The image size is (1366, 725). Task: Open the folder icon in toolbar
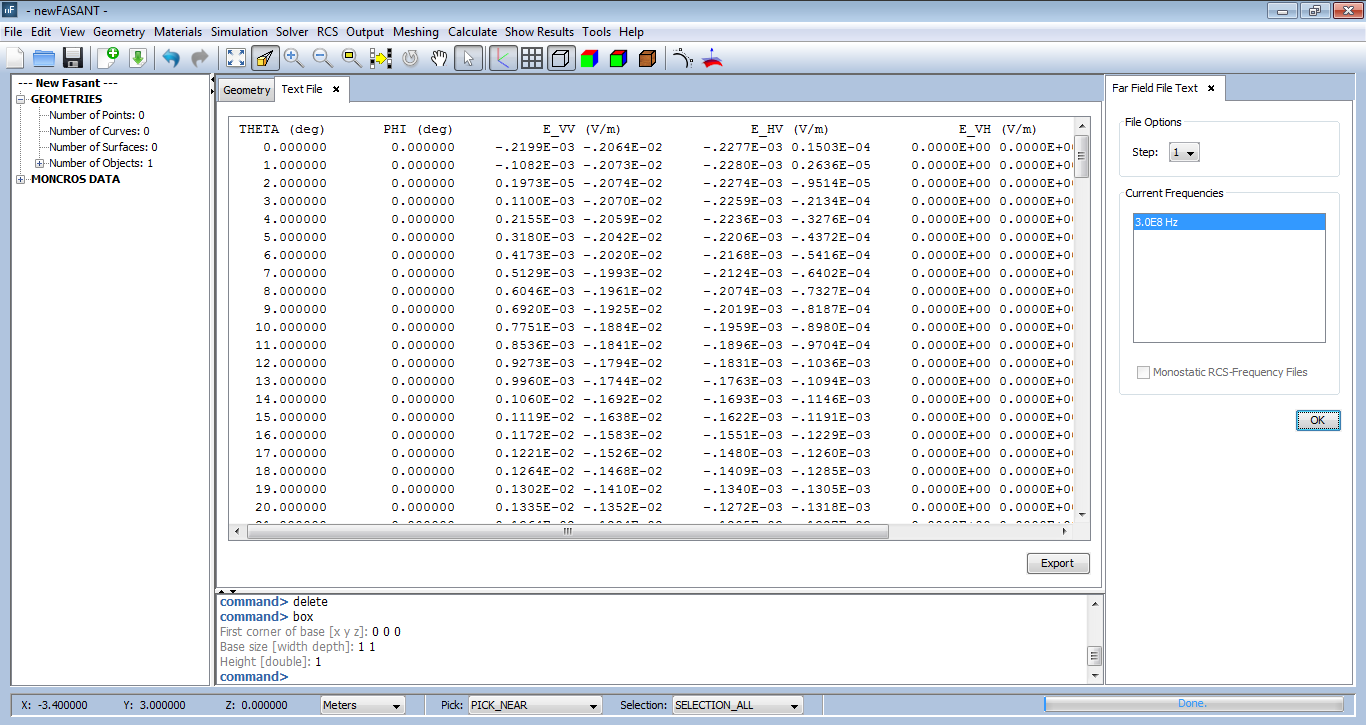[43, 58]
